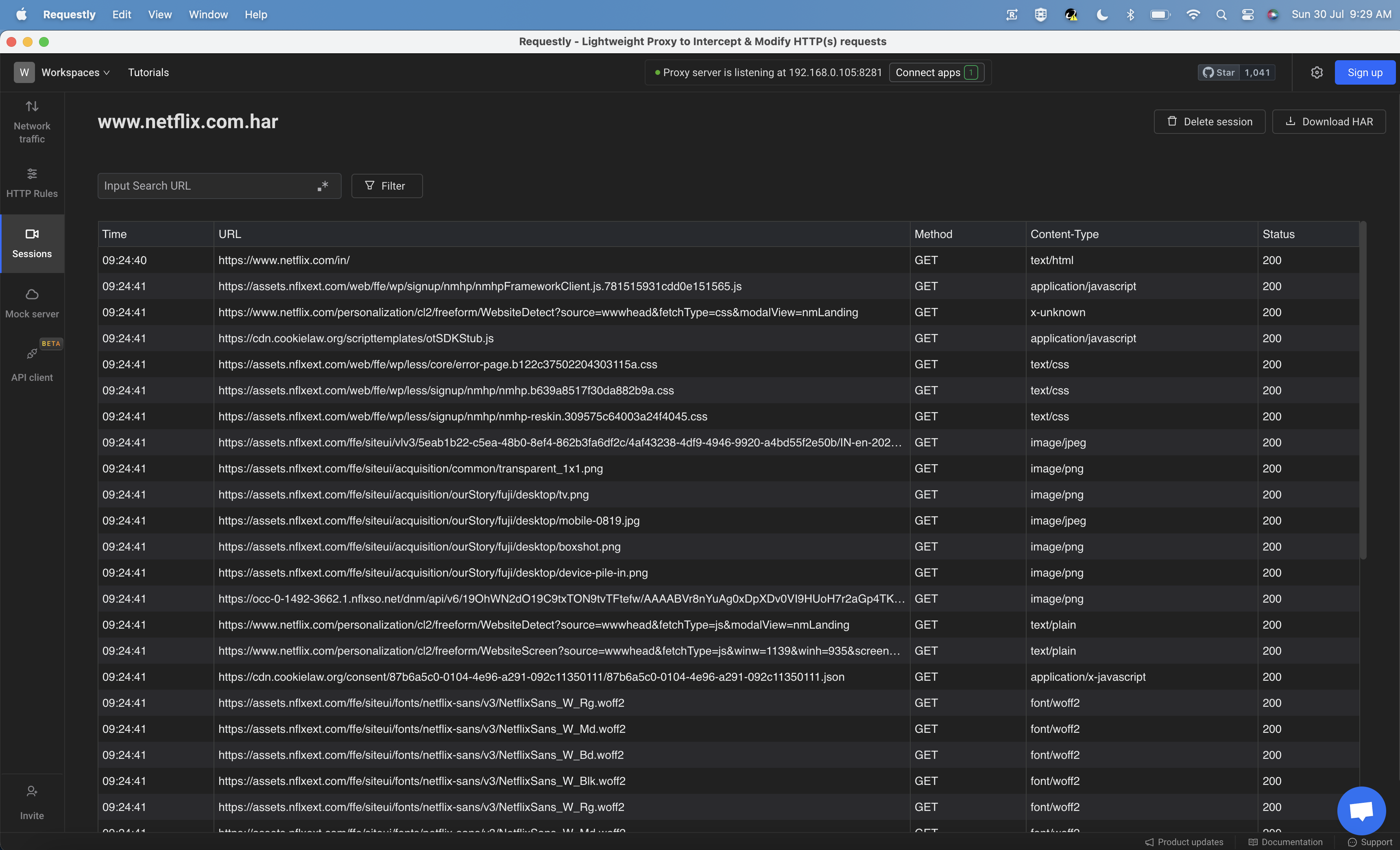
Task: Click the Bluetooth menu bar icon
Action: 1130,15
